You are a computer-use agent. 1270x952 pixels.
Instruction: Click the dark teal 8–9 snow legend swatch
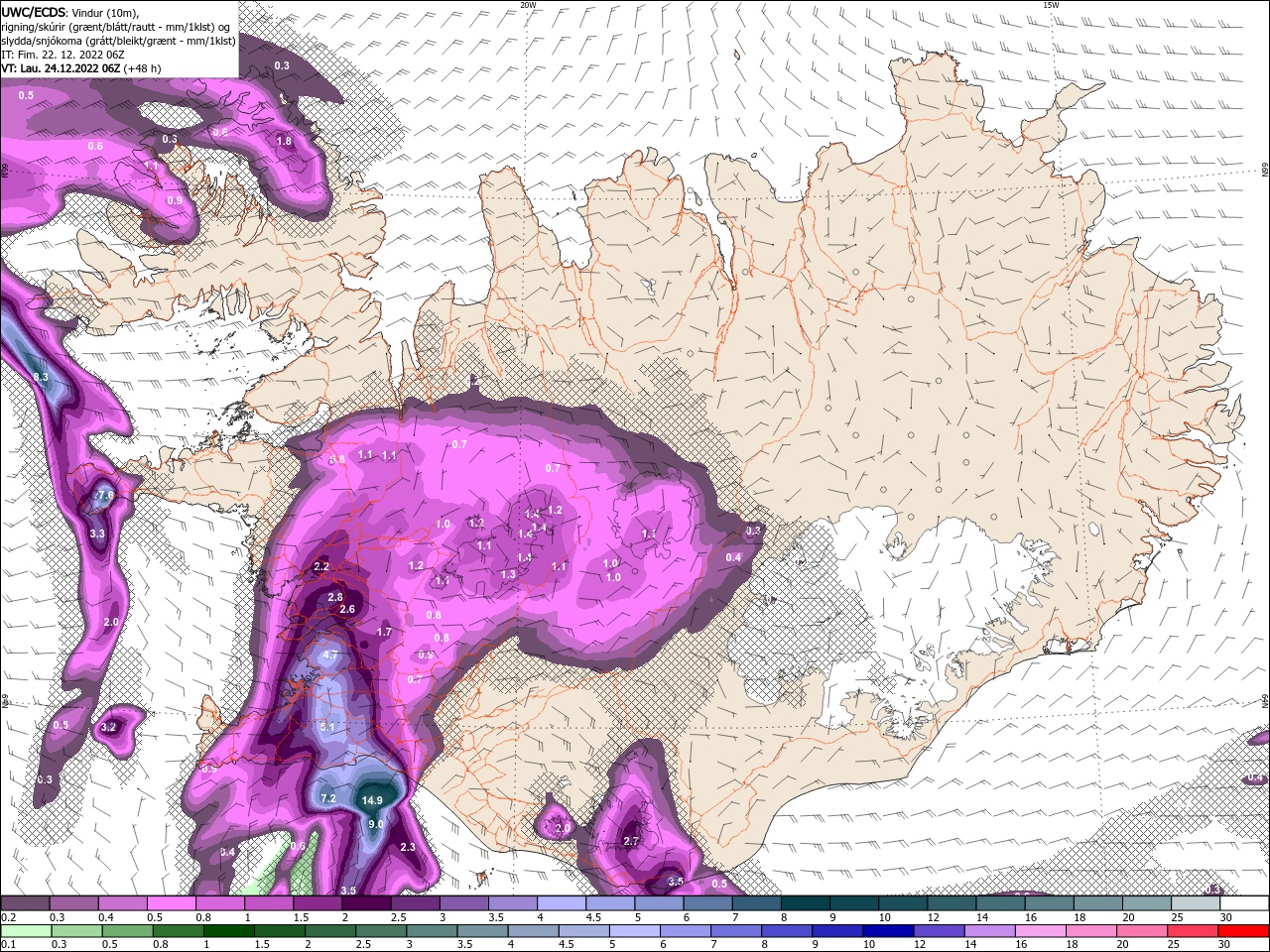coord(805,903)
